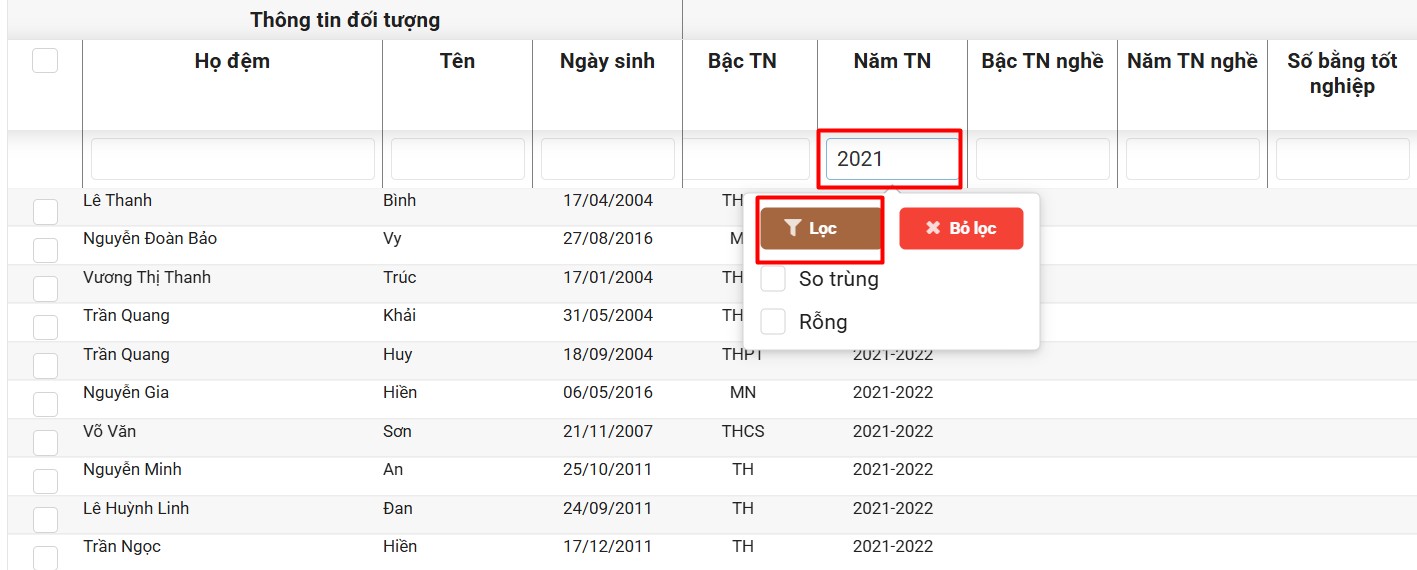The image size is (1417, 570).
Task: Tick the checkbox beside Nguyễn Minh An
Action: point(45,481)
